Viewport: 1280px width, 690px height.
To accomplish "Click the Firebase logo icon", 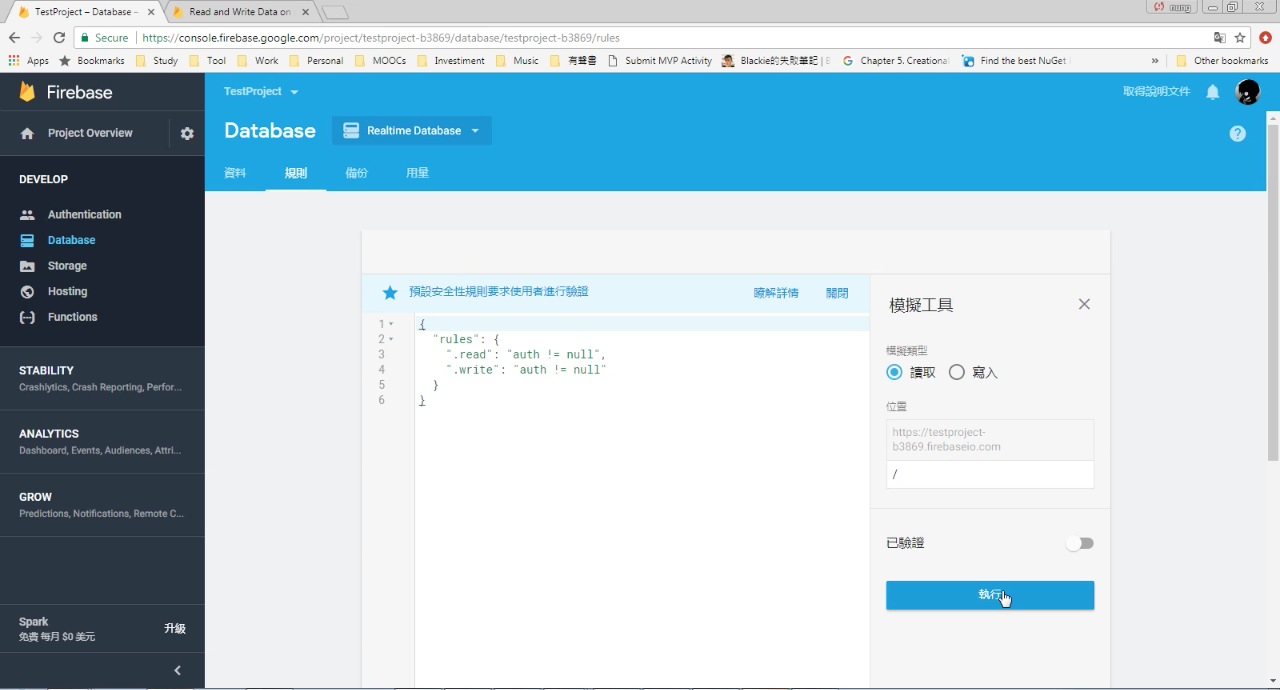I will coord(27,92).
